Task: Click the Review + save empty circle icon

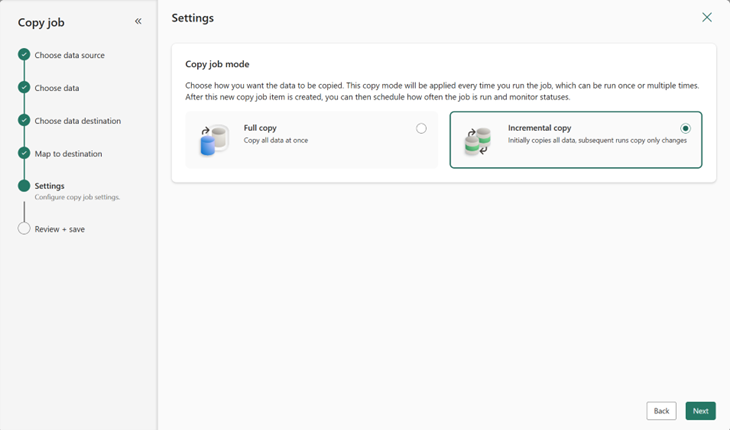Action: pyautogui.click(x=24, y=229)
